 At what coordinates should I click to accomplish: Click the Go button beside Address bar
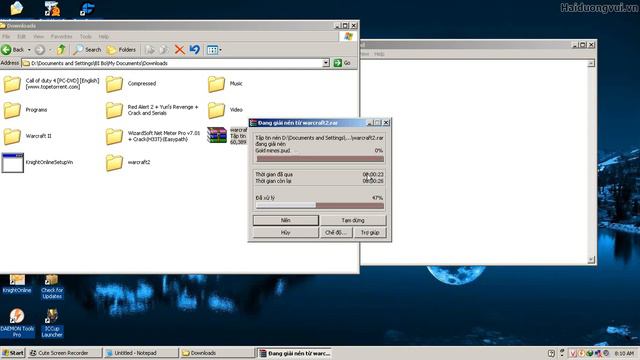click(342, 63)
